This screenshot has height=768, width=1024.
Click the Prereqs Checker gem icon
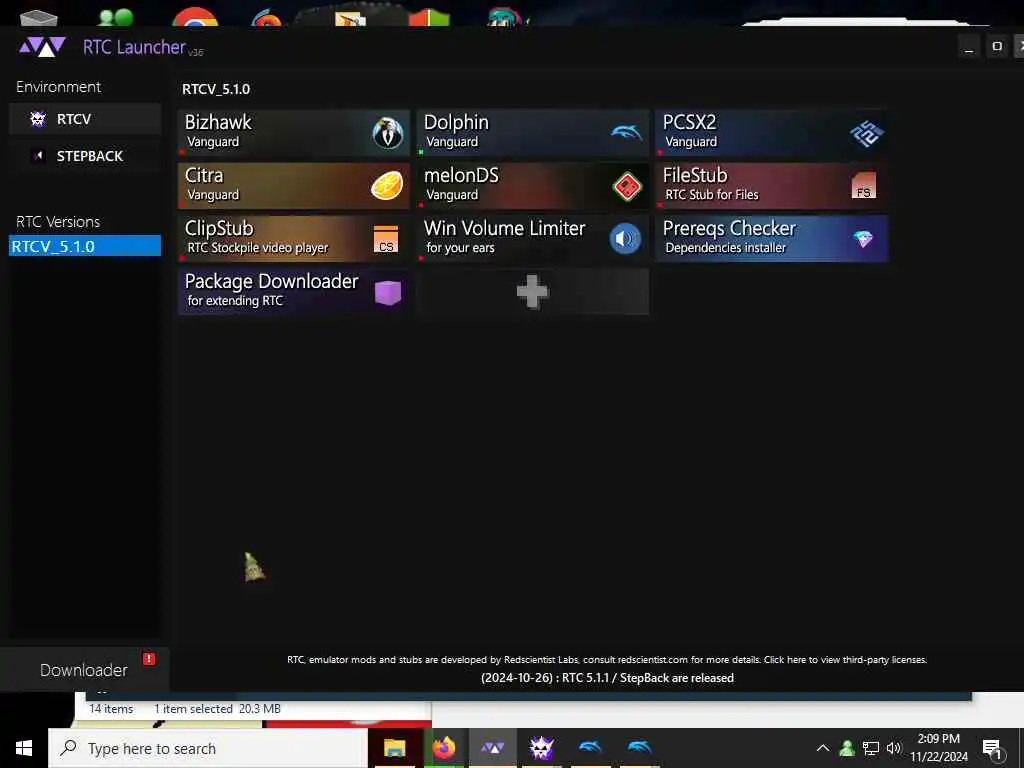[x=863, y=239]
